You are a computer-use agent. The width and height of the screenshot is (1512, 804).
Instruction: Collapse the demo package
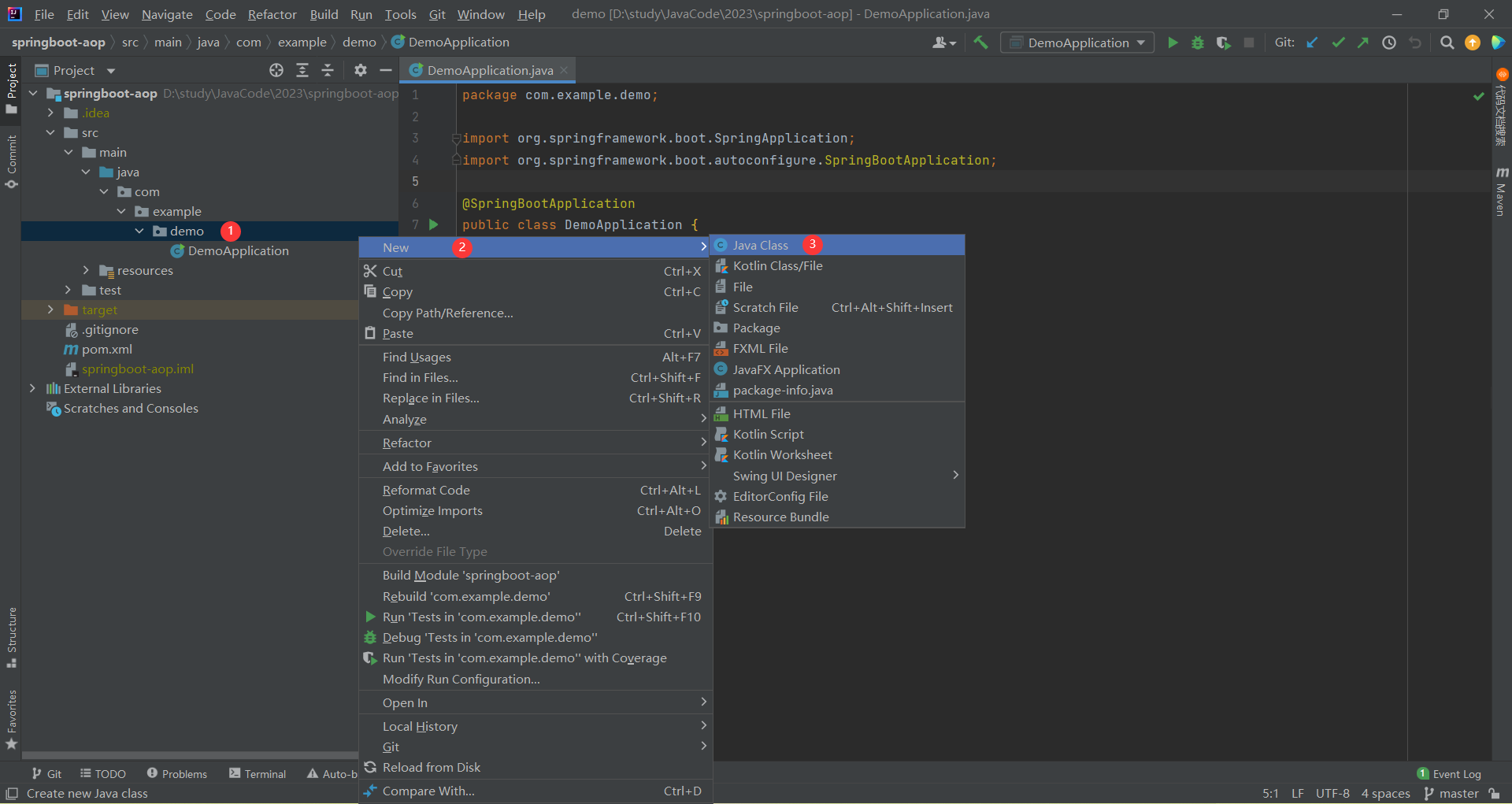[139, 231]
